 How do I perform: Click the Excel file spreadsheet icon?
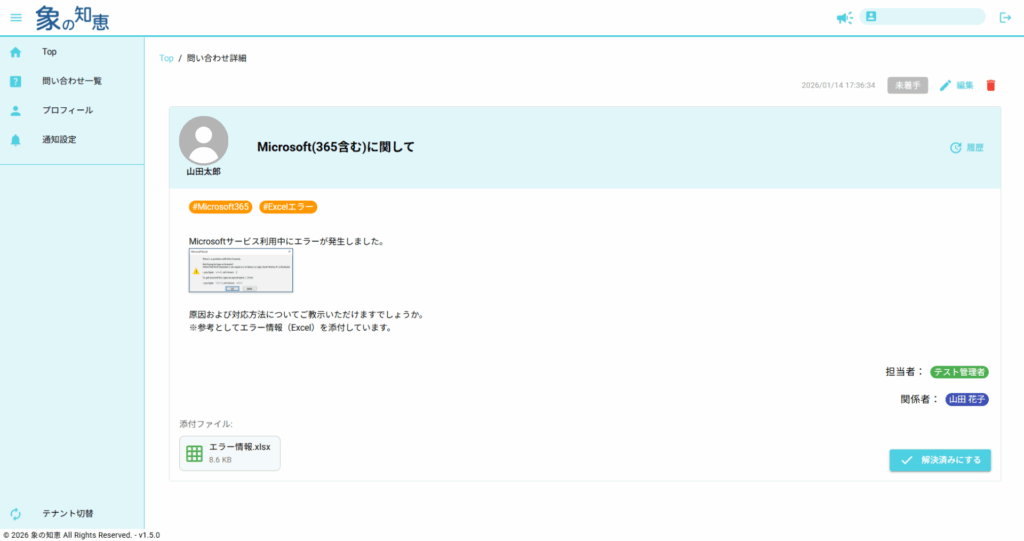click(x=195, y=453)
